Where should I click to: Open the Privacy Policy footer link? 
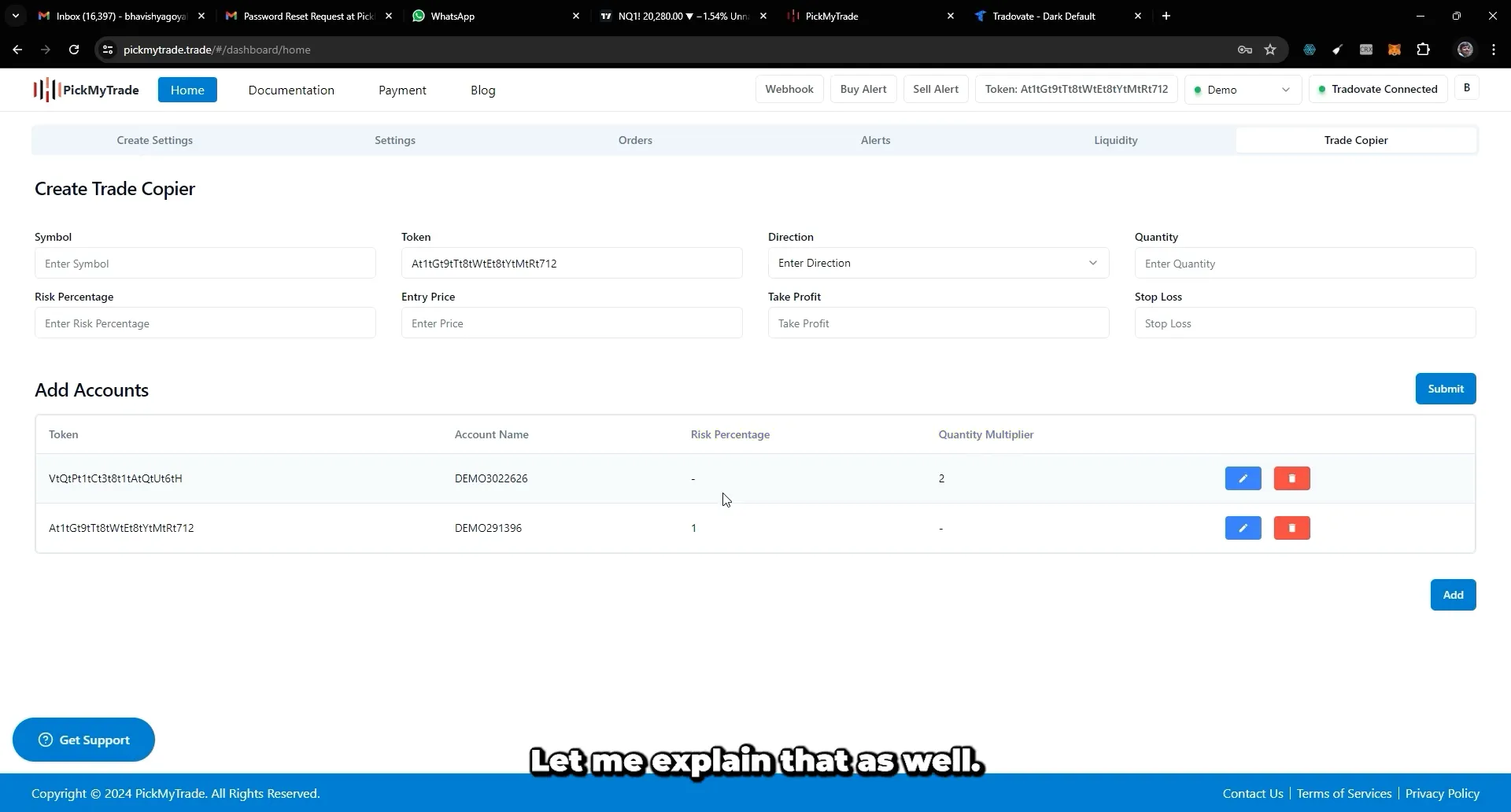tap(1442, 793)
